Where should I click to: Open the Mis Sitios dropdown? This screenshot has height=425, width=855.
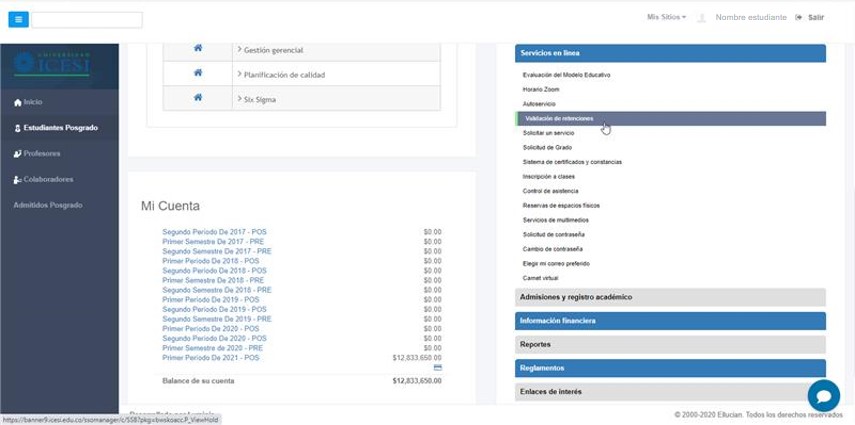[x=666, y=17]
